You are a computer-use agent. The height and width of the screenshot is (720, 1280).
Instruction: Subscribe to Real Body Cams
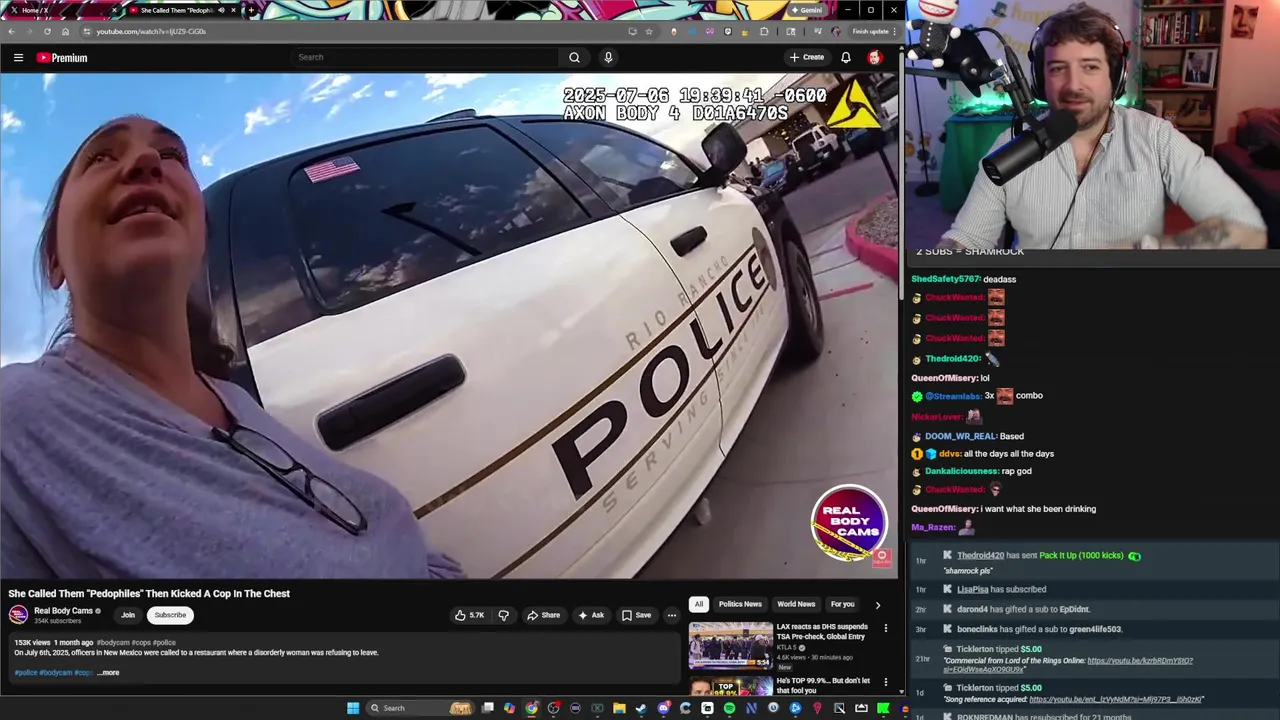[170, 615]
